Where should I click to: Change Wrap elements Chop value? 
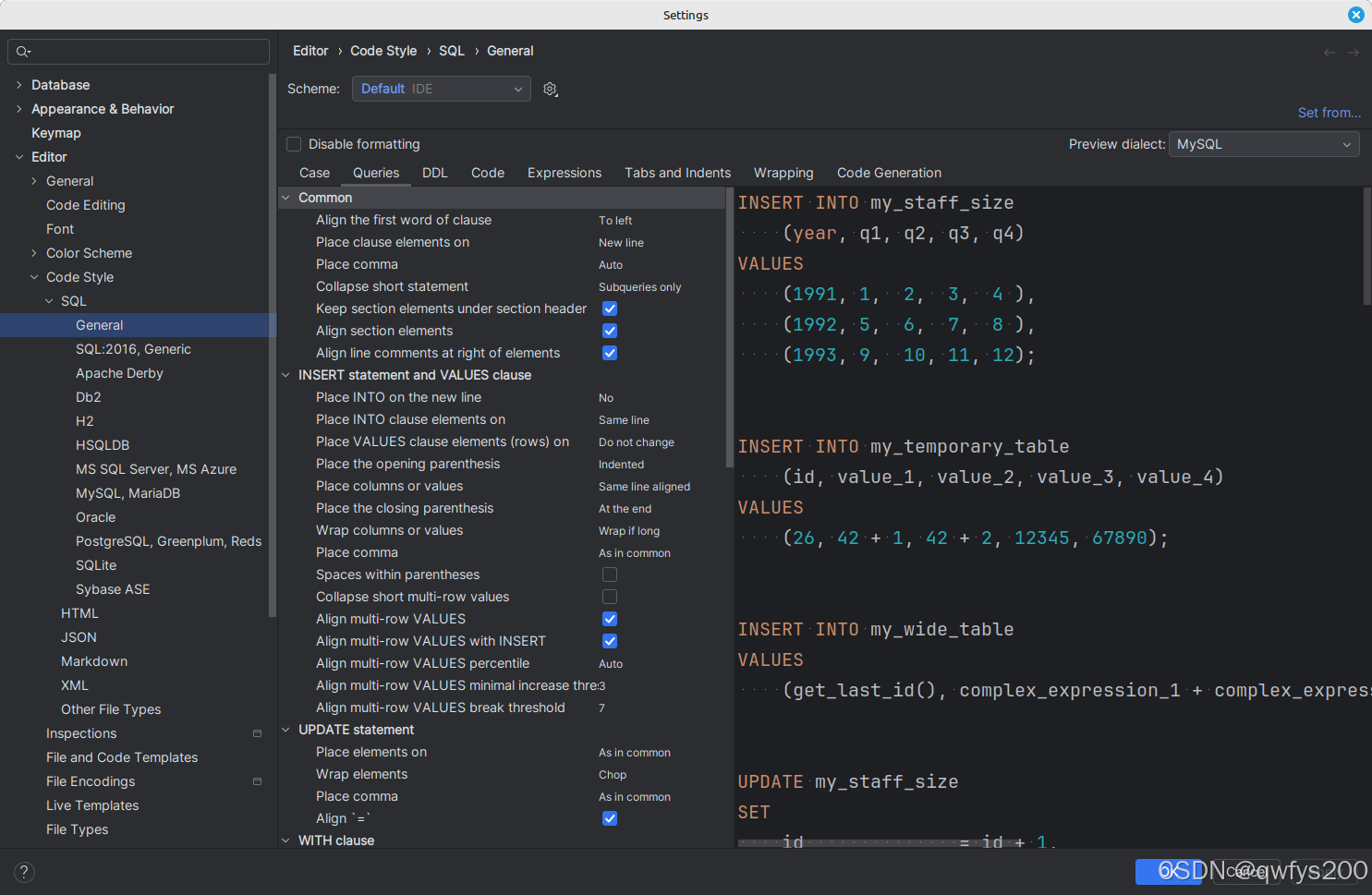[x=613, y=775]
